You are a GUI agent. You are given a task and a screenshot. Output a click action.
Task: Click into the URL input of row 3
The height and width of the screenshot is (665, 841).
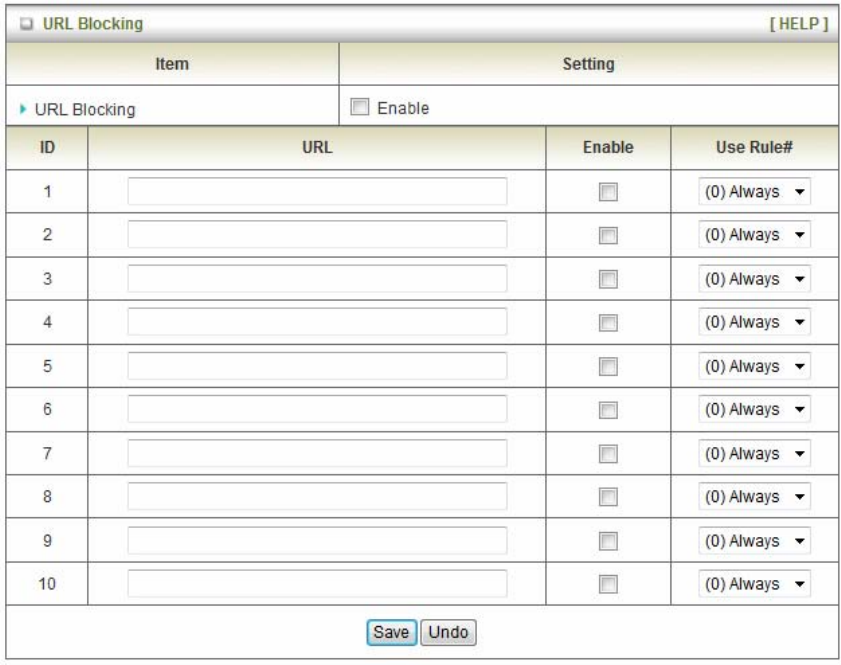[317, 280]
